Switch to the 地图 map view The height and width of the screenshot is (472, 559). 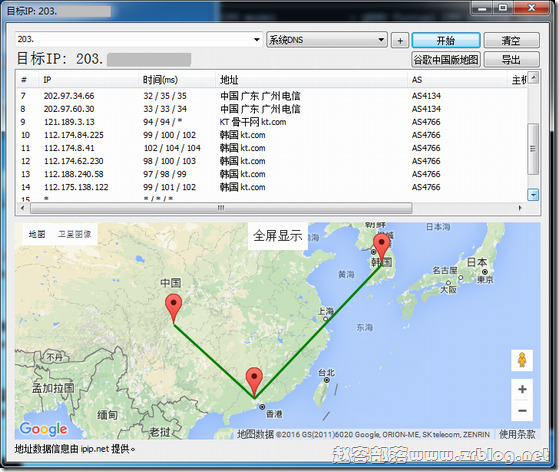coord(37,234)
